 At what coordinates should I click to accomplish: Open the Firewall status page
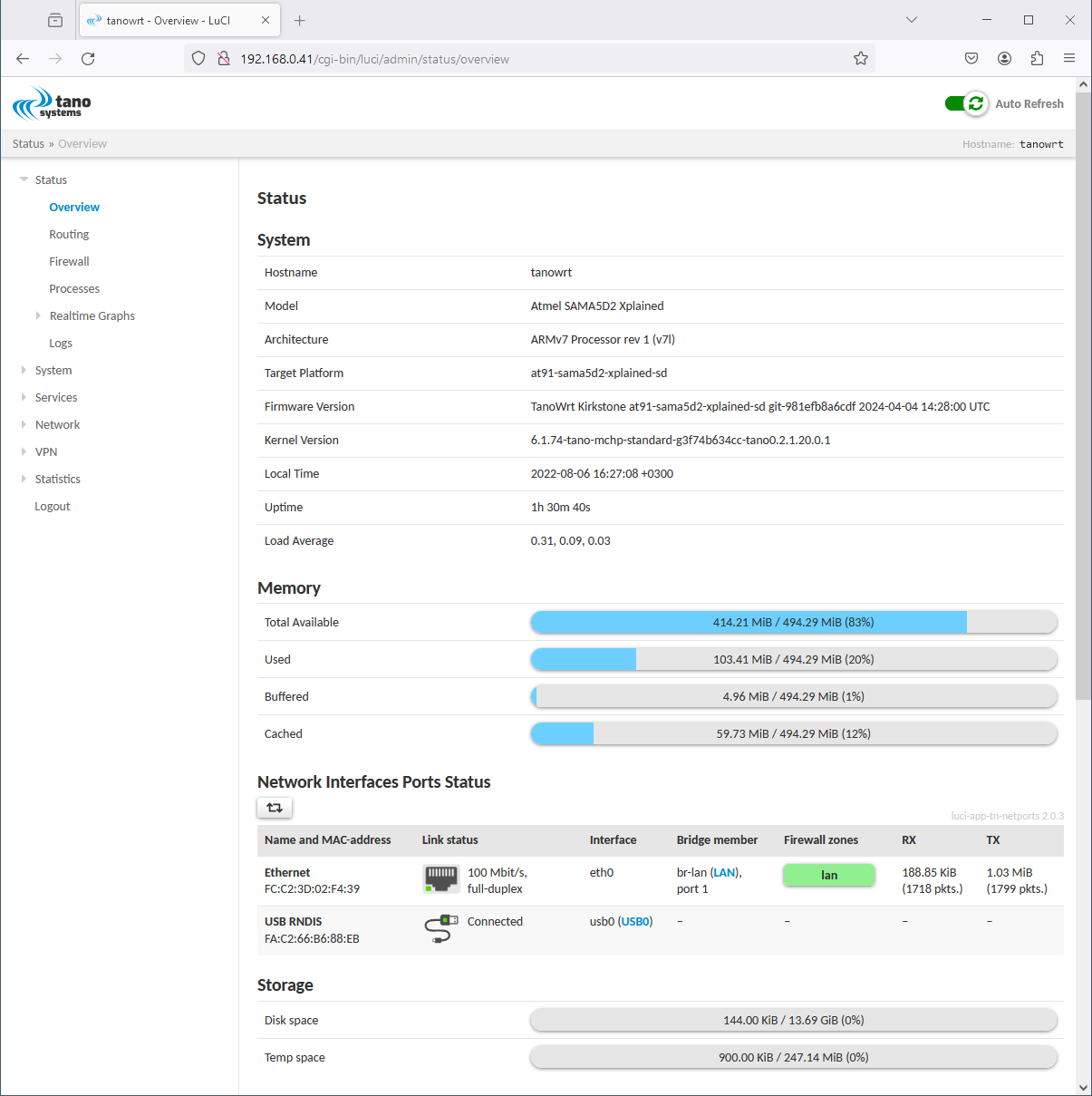[69, 261]
